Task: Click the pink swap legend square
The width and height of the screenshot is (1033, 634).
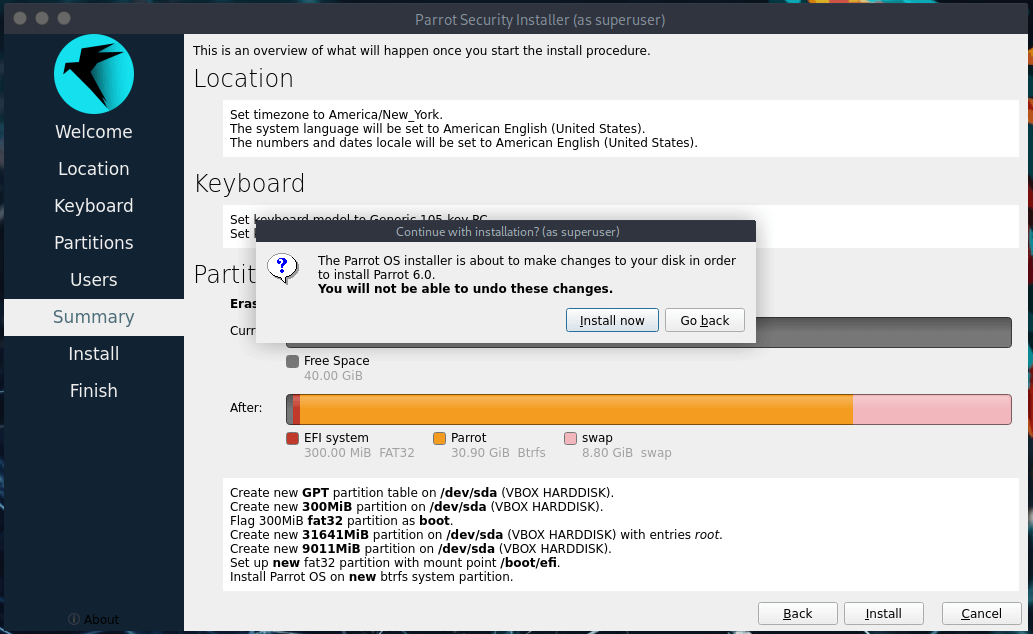Action: click(570, 438)
